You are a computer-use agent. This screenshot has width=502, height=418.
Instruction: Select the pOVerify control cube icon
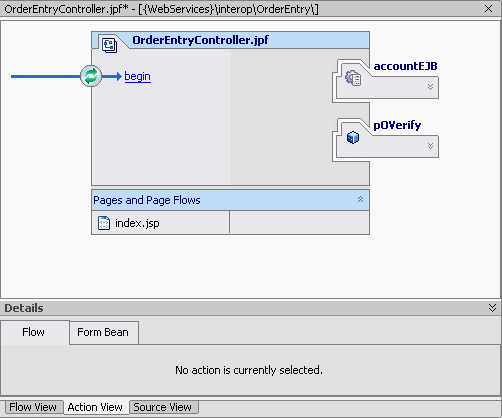(x=353, y=137)
